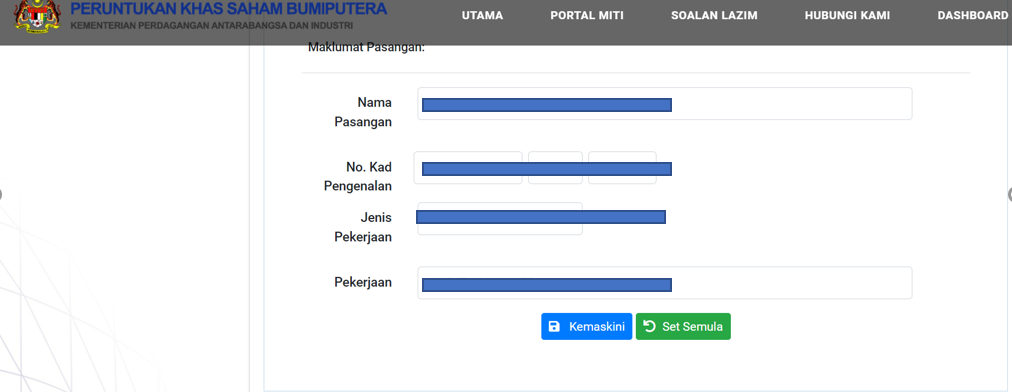
Task: Click middle No. Kad Pengenalan box
Action: (x=555, y=168)
